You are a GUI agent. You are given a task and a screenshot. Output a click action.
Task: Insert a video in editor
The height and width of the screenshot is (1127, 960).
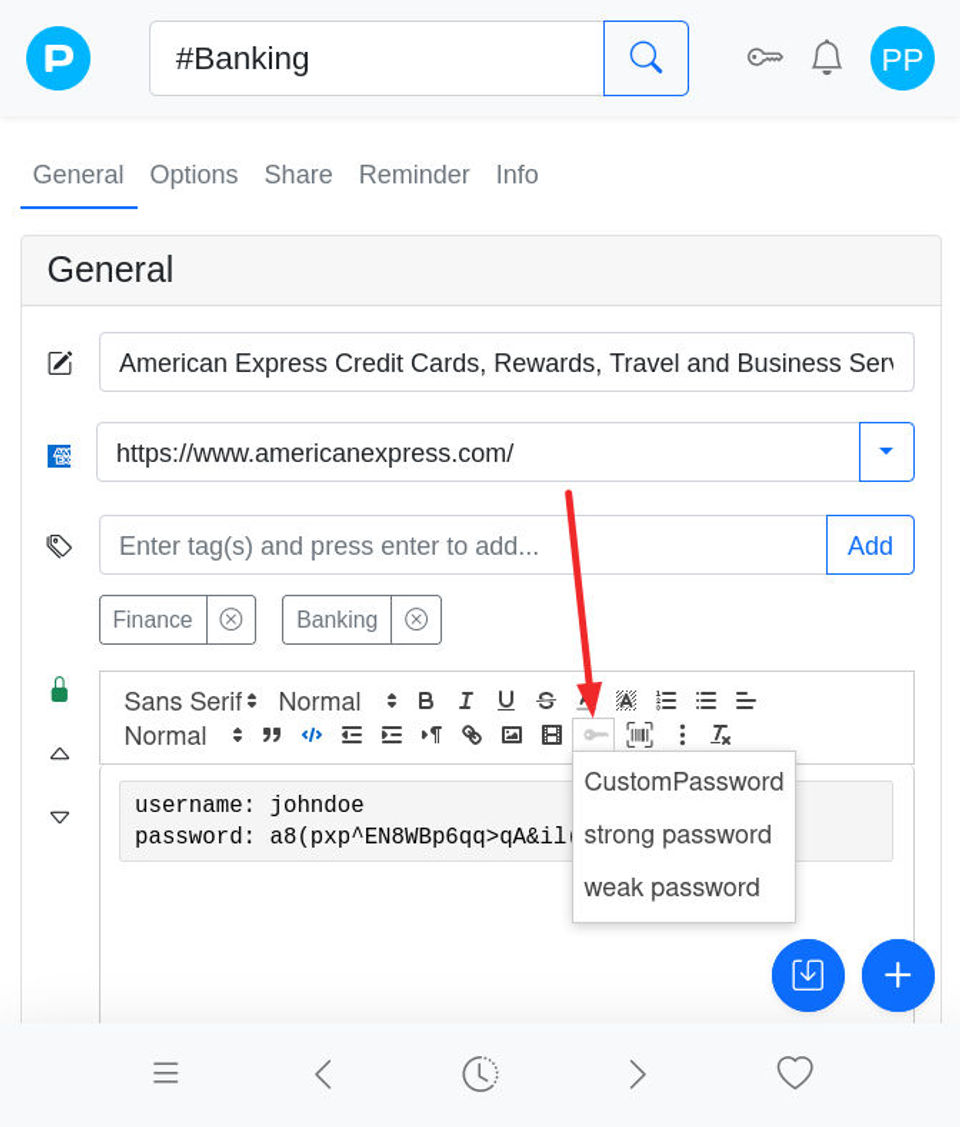pyautogui.click(x=552, y=735)
